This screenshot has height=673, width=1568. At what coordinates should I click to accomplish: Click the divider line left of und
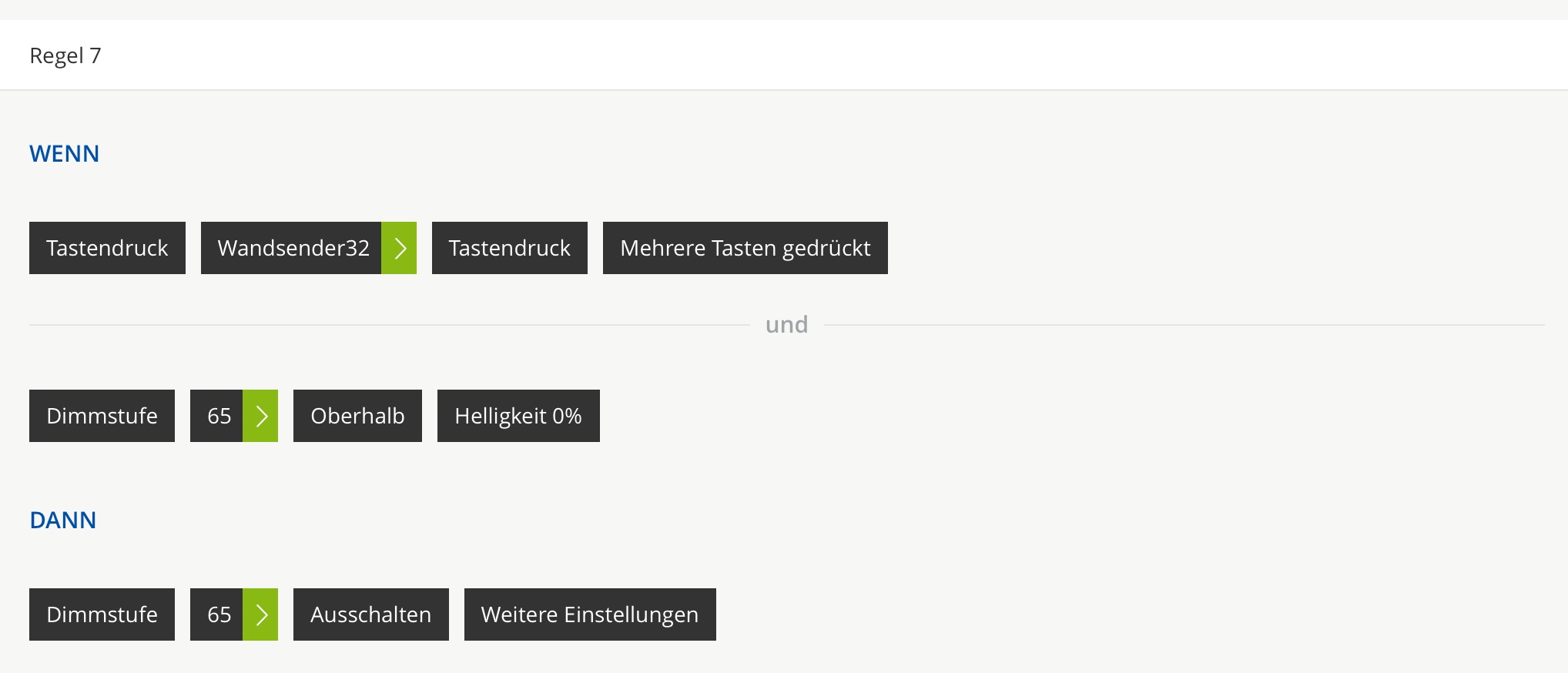[x=385, y=325]
